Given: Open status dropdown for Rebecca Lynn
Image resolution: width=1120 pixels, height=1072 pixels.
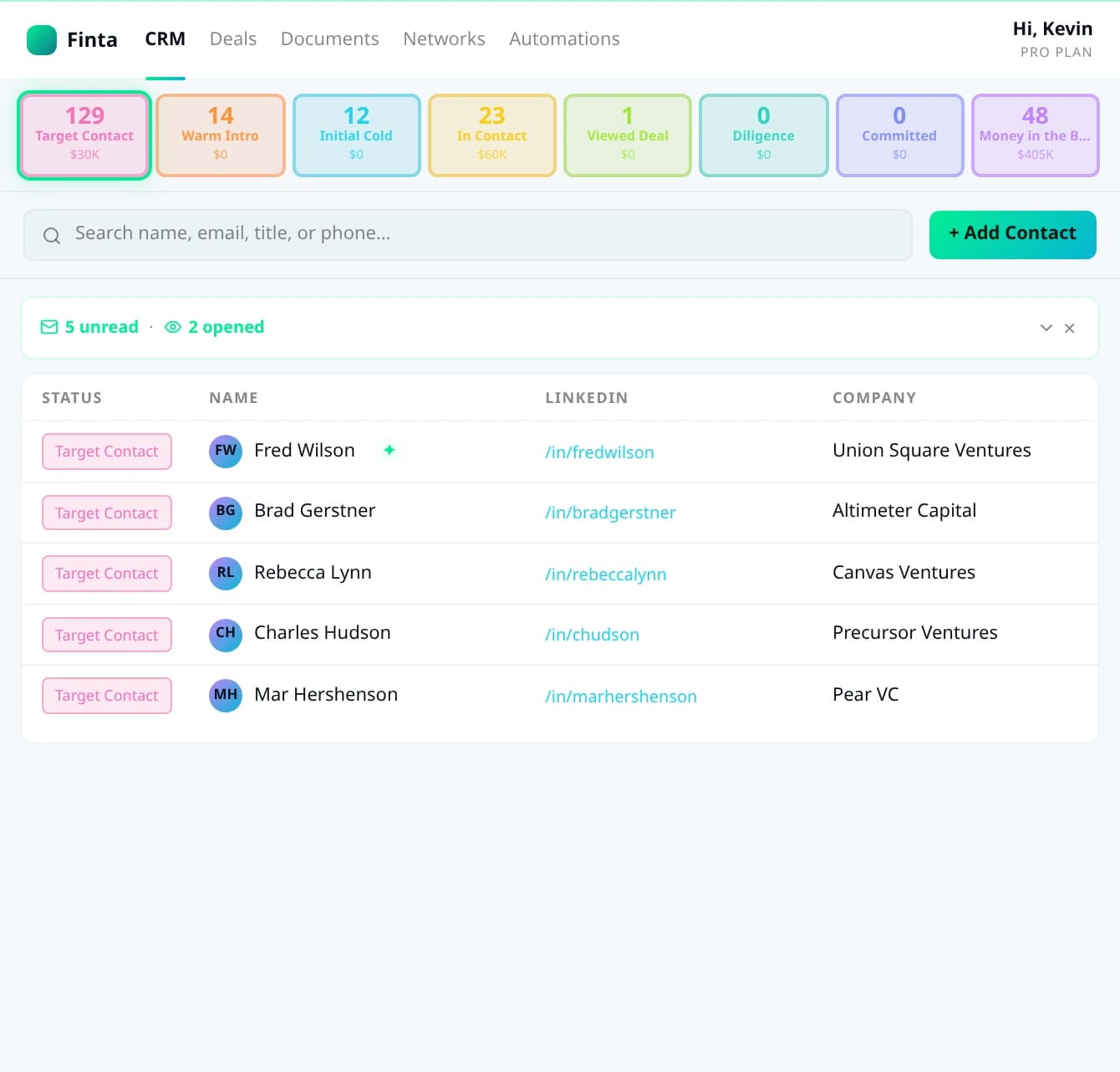Looking at the screenshot, I should (107, 574).
